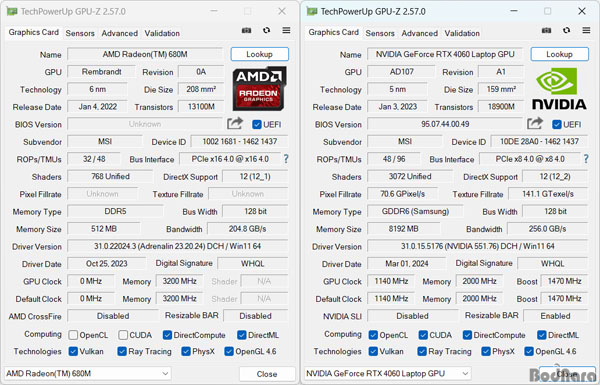The width and height of the screenshot is (600, 385).
Task: Click the refresh icon in the NVIDIA window
Action: pos(566,30)
